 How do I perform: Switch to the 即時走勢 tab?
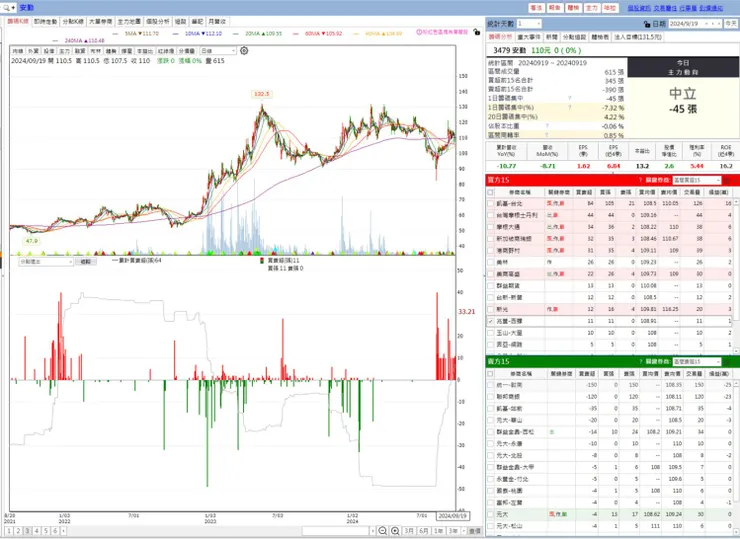[45, 22]
